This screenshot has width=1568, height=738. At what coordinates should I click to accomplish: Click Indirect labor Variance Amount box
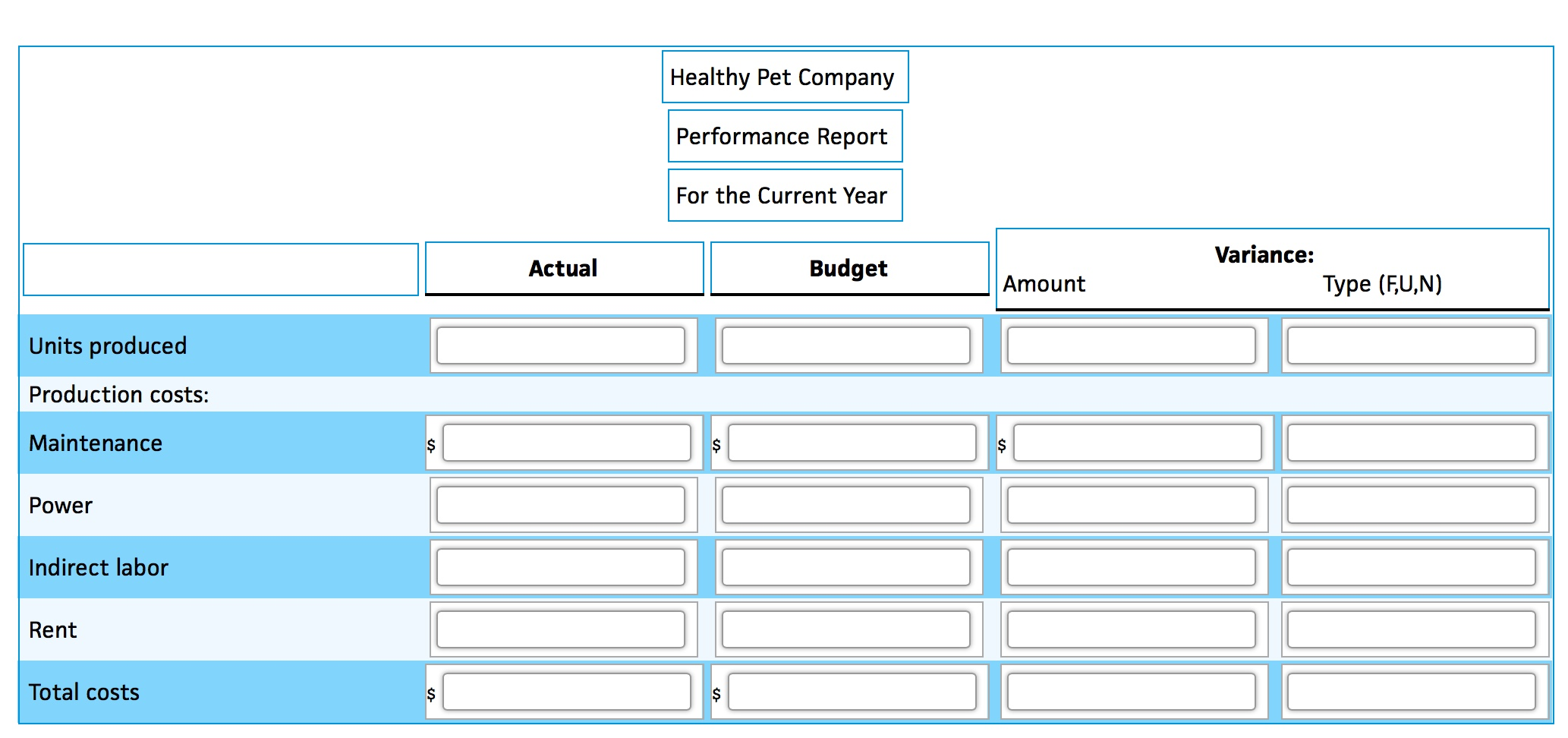tap(1132, 567)
